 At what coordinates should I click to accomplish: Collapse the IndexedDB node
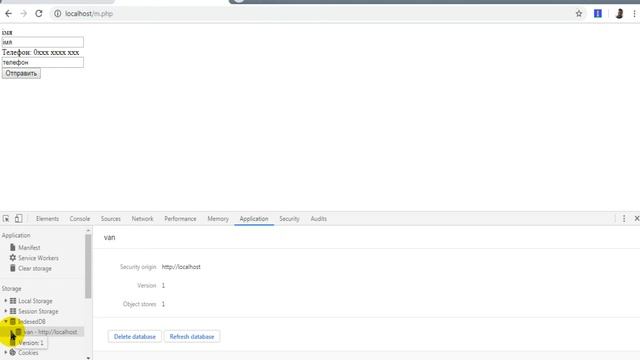(6, 322)
